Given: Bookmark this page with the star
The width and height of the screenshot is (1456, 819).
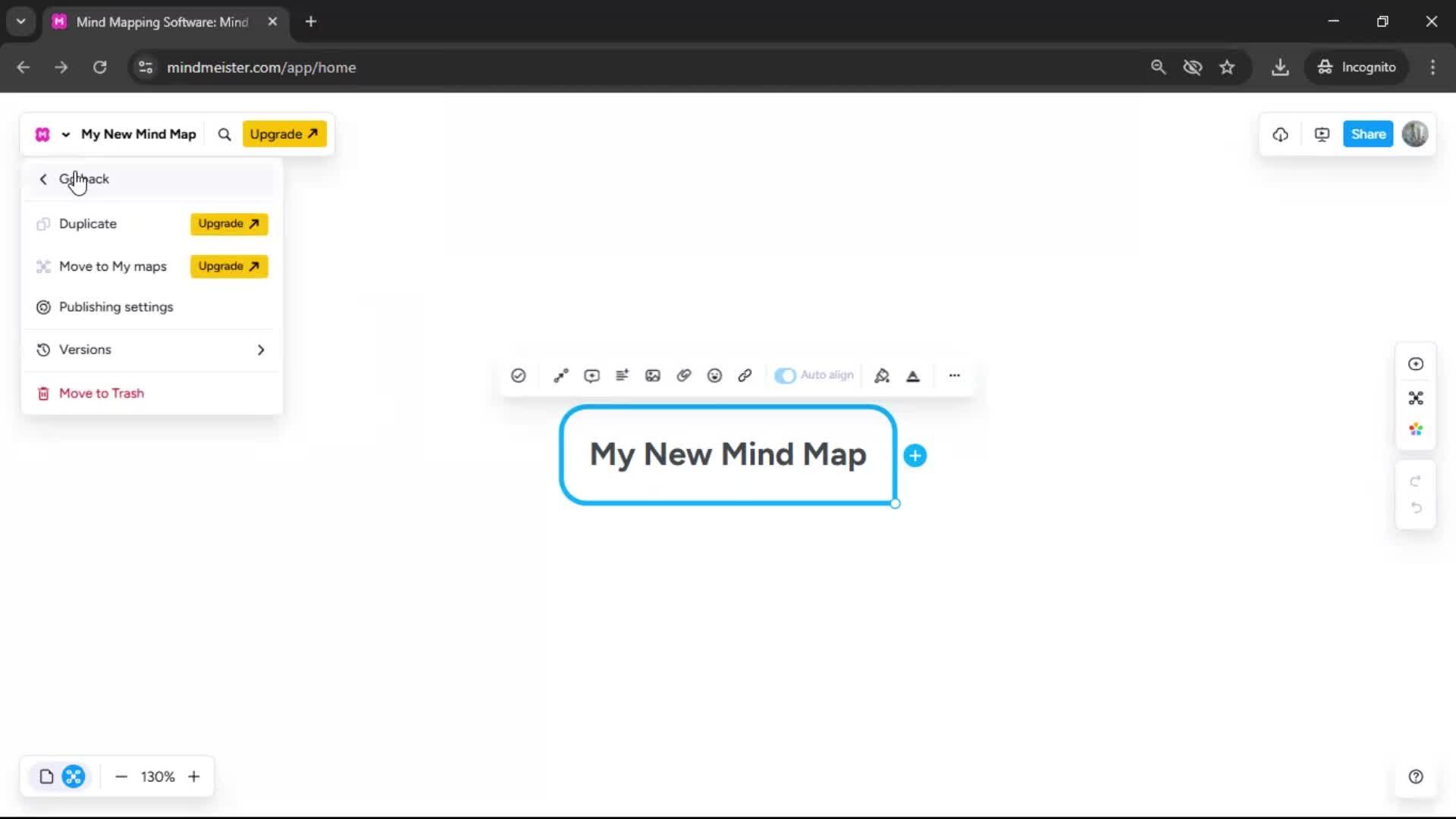Looking at the screenshot, I should point(1227,67).
